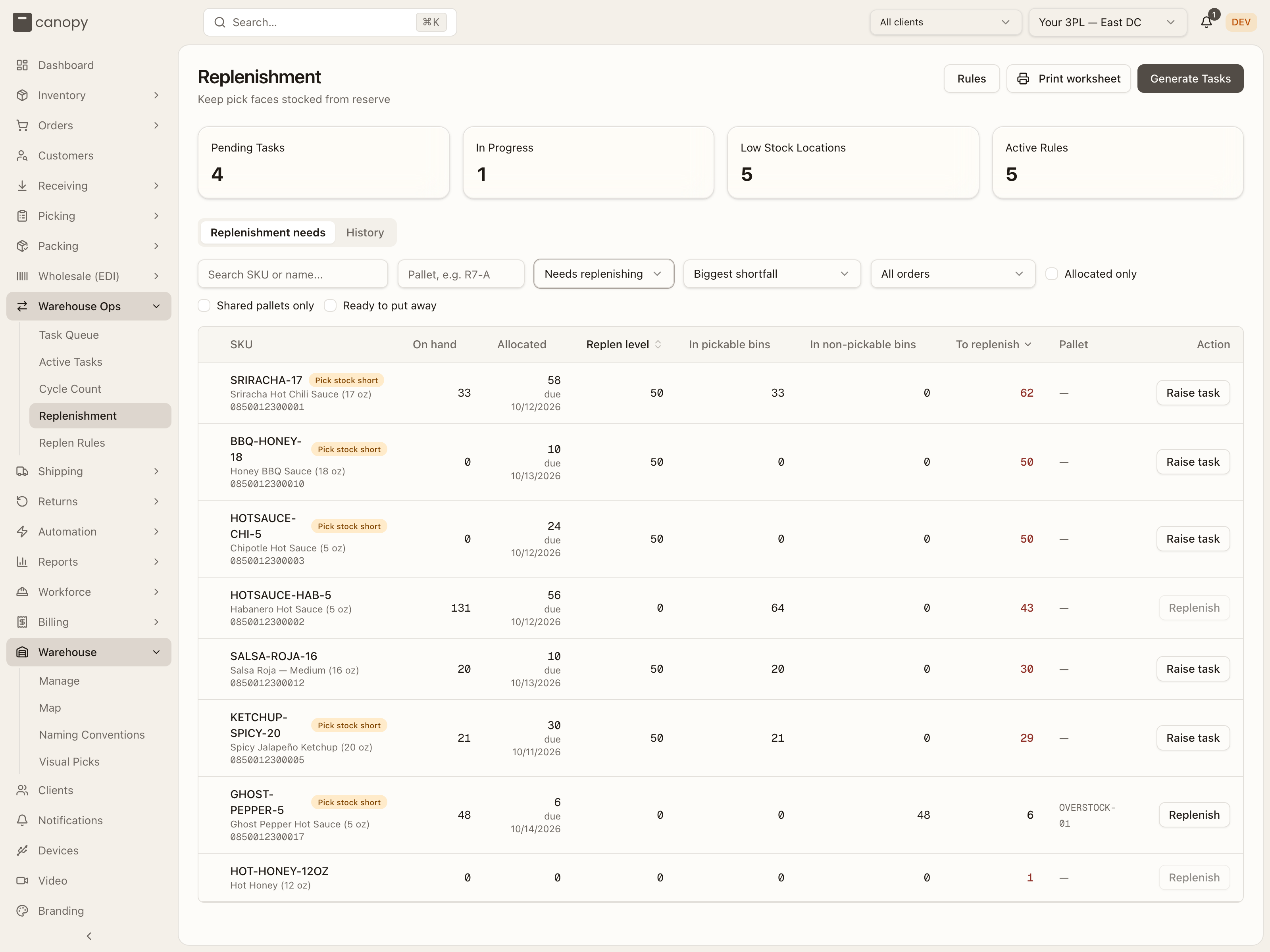Expand the Inventory sidebar section

(89, 95)
